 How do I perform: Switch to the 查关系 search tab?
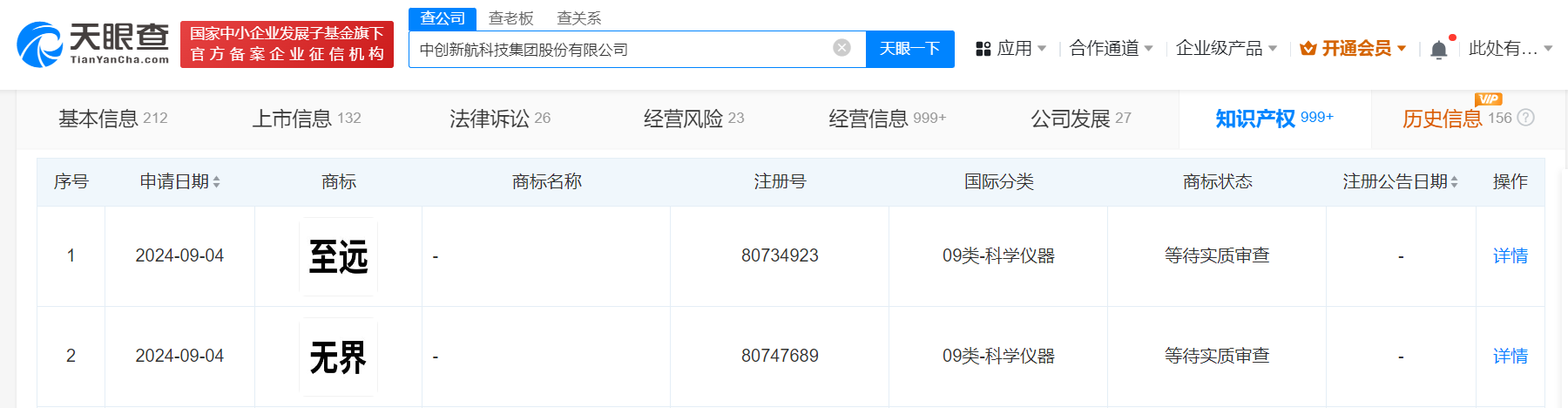coord(578,18)
